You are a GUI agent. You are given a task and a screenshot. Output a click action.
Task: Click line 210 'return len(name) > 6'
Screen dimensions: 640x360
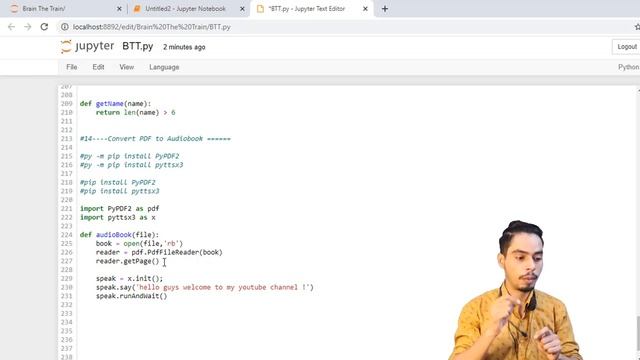click(136, 112)
